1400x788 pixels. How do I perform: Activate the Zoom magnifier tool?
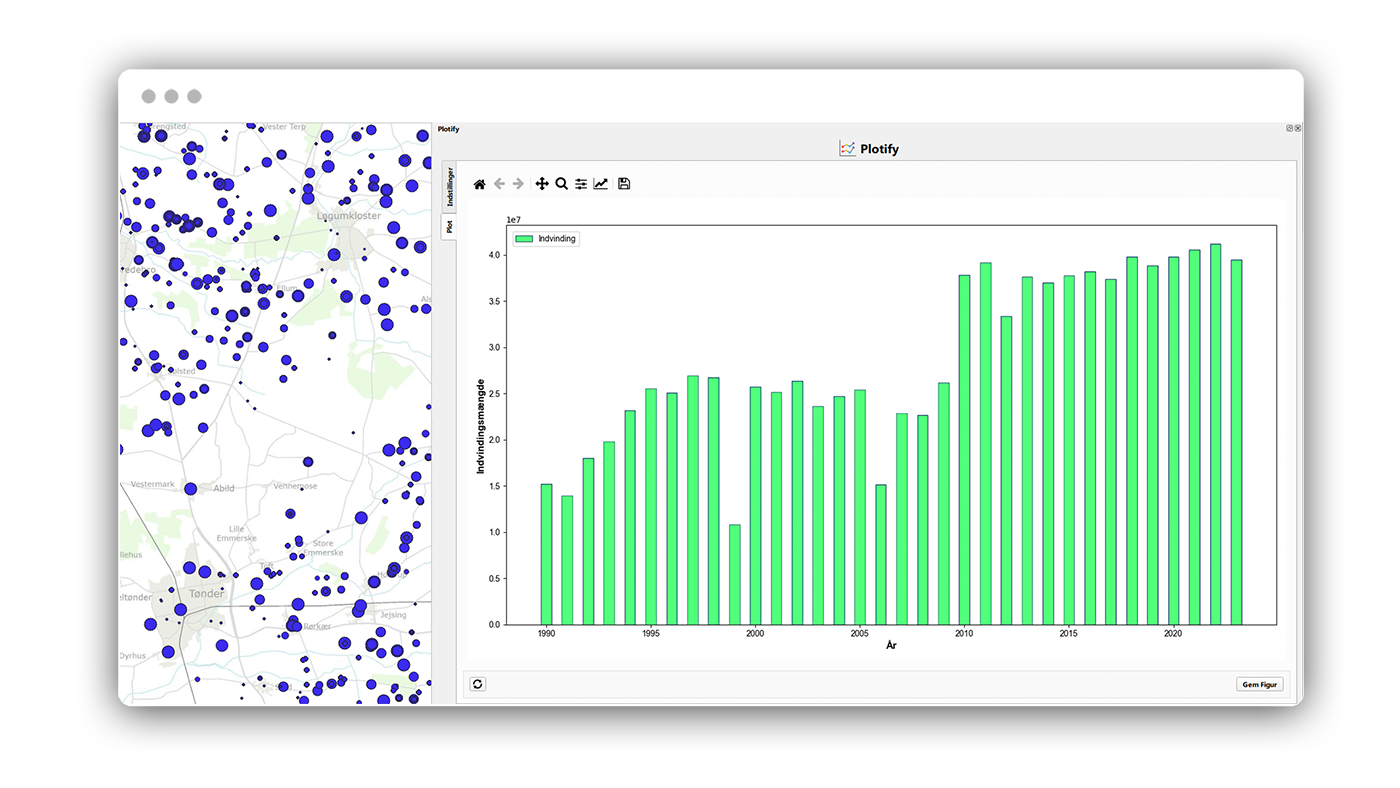coord(562,184)
